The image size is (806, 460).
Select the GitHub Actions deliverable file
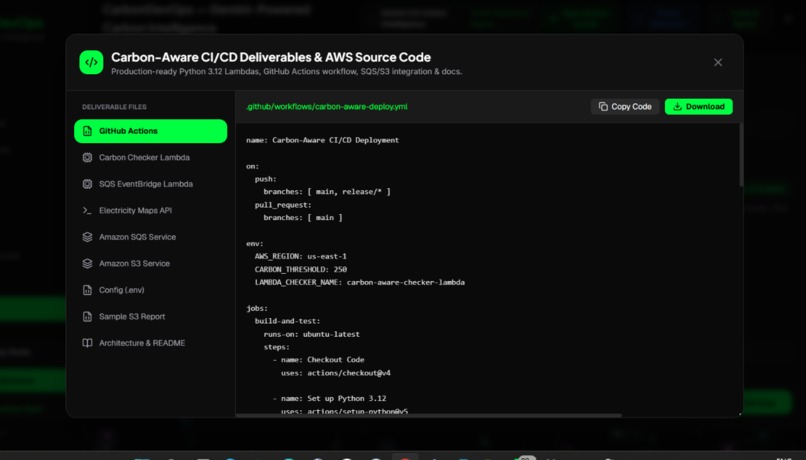pyautogui.click(x=151, y=131)
